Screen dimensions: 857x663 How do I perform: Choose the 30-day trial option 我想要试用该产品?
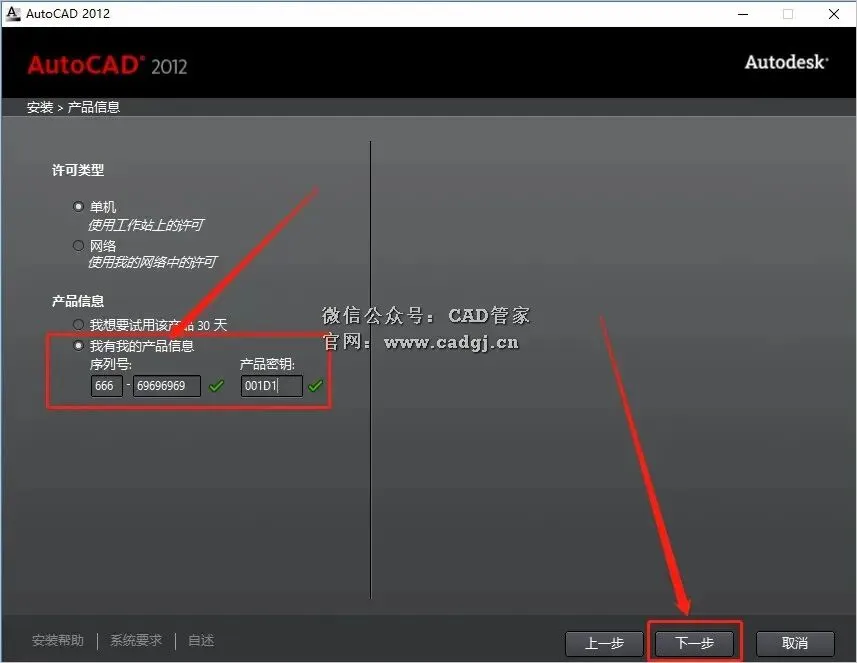click(78, 325)
